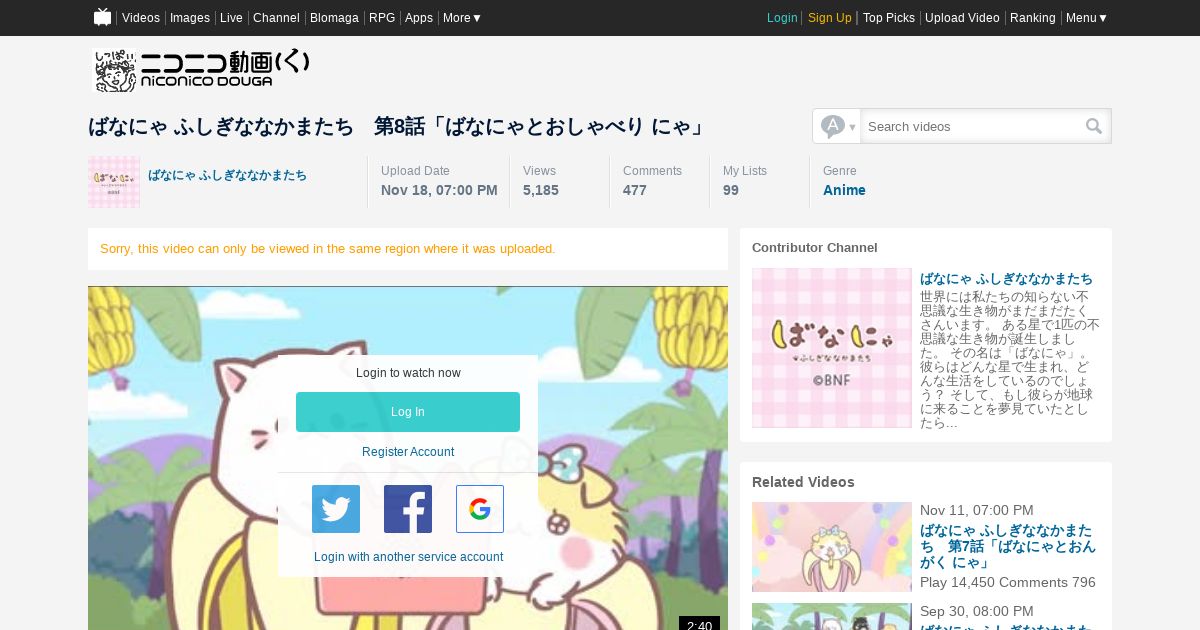Open Channel in the top navigation

(x=276, y=18)
